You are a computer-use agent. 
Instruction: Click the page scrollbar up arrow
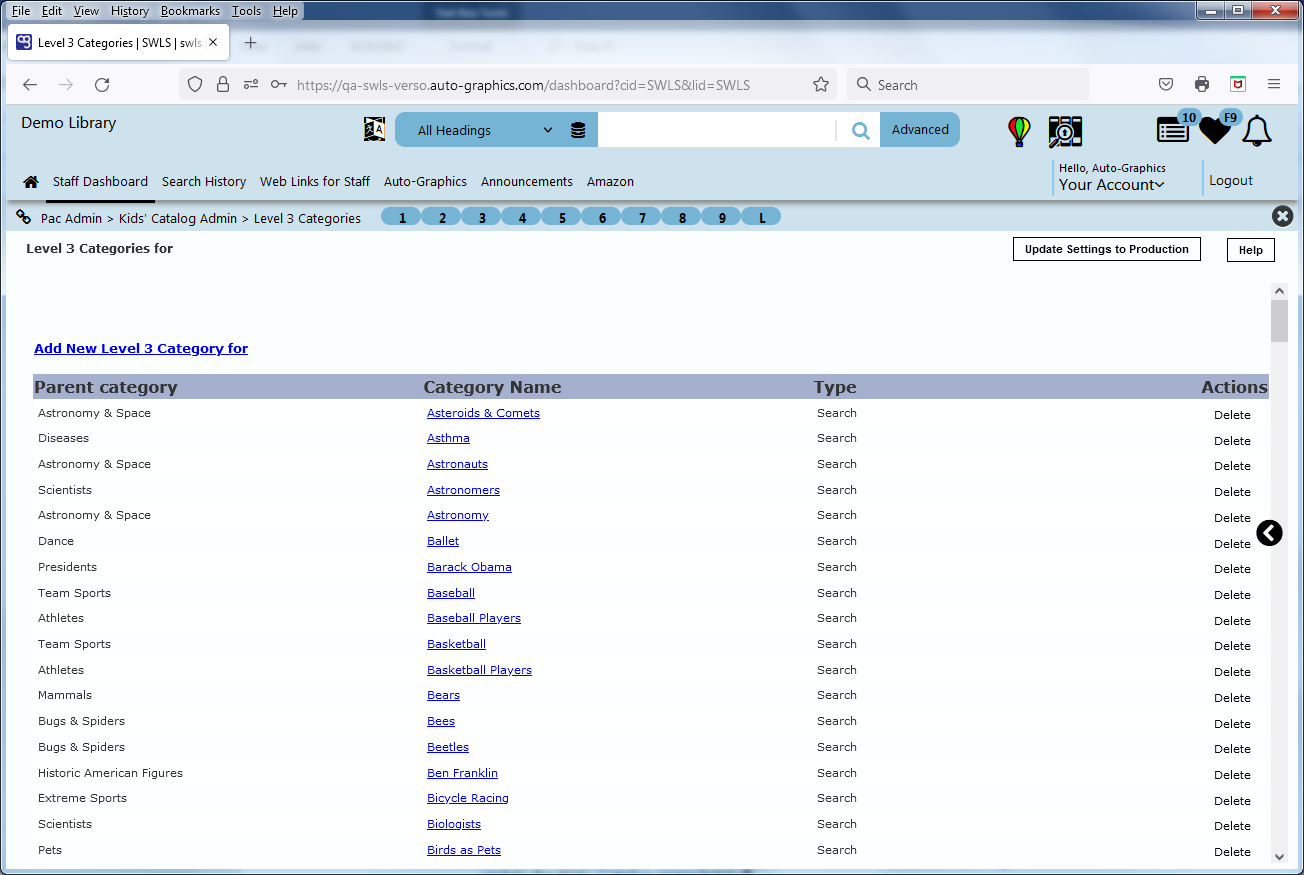(x=1279, y=291)
